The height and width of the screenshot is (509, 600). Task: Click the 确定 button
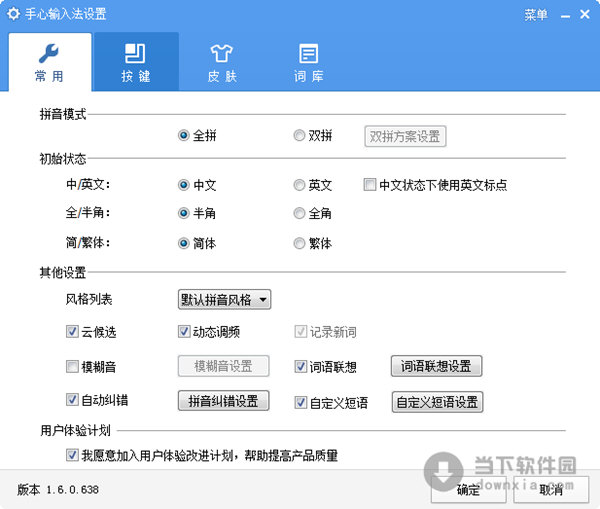[469, 489]
